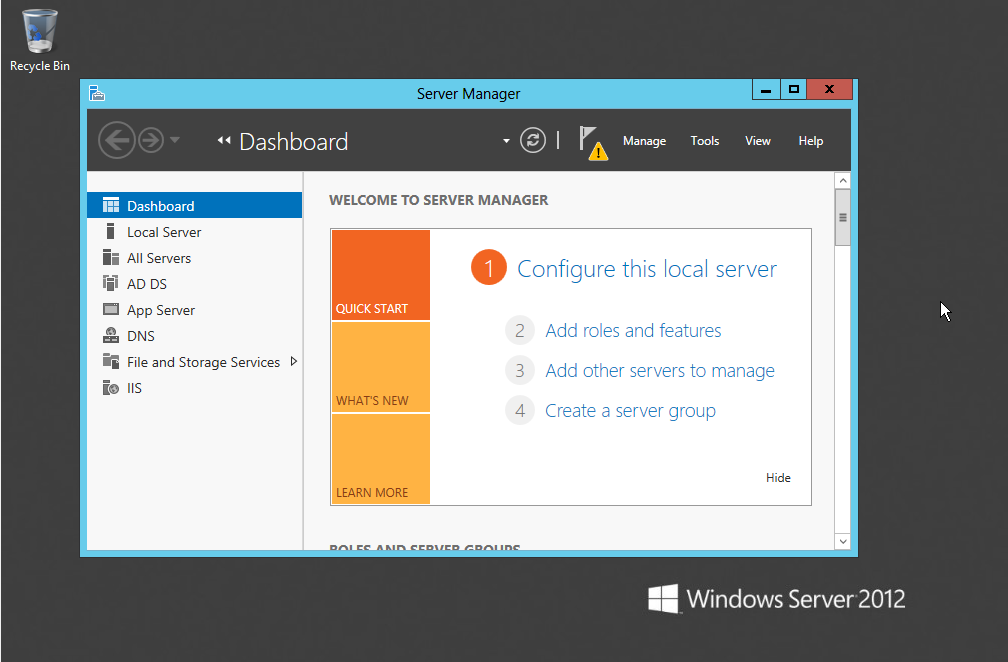This screenshot has height=662, width=1008.
Task: Click the back navigation arrow
Action: 116,140
